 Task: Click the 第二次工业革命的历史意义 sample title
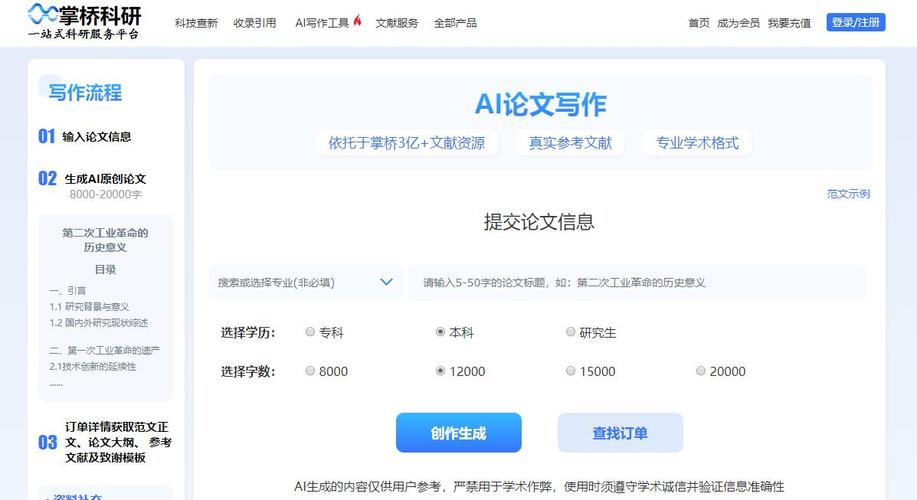click(105, 240)
